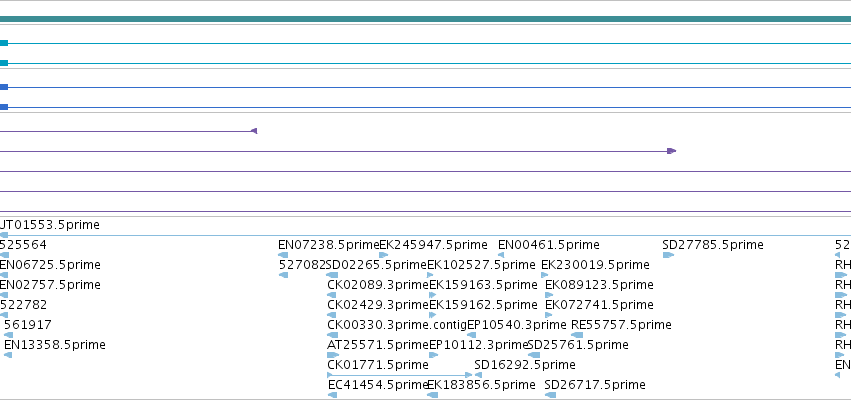Select the SD02265.5prime label

(376, 265)
